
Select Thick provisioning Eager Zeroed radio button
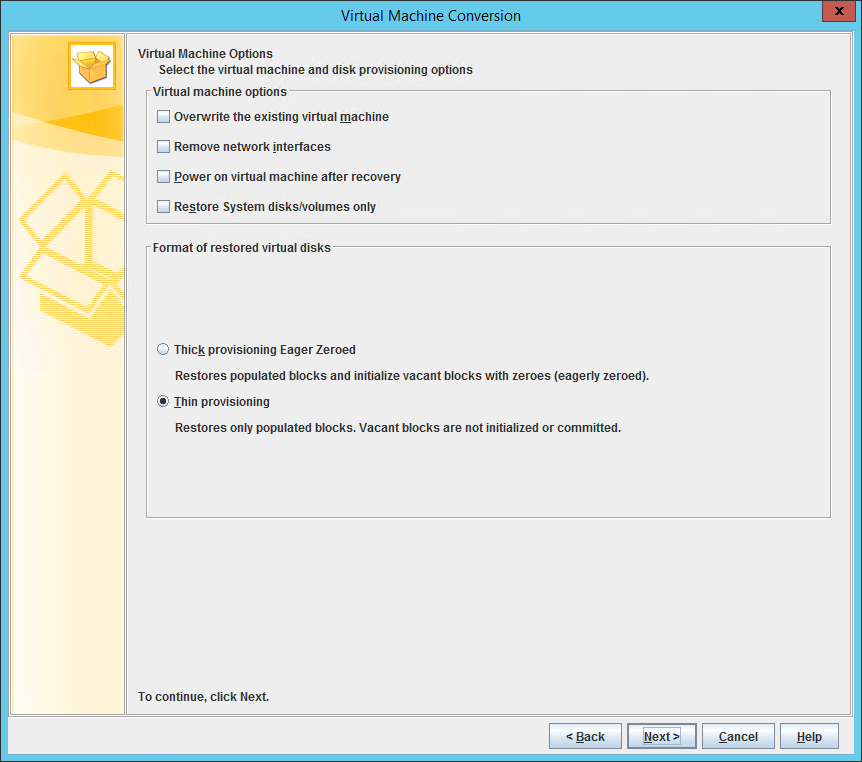click(x=164, y=350)
